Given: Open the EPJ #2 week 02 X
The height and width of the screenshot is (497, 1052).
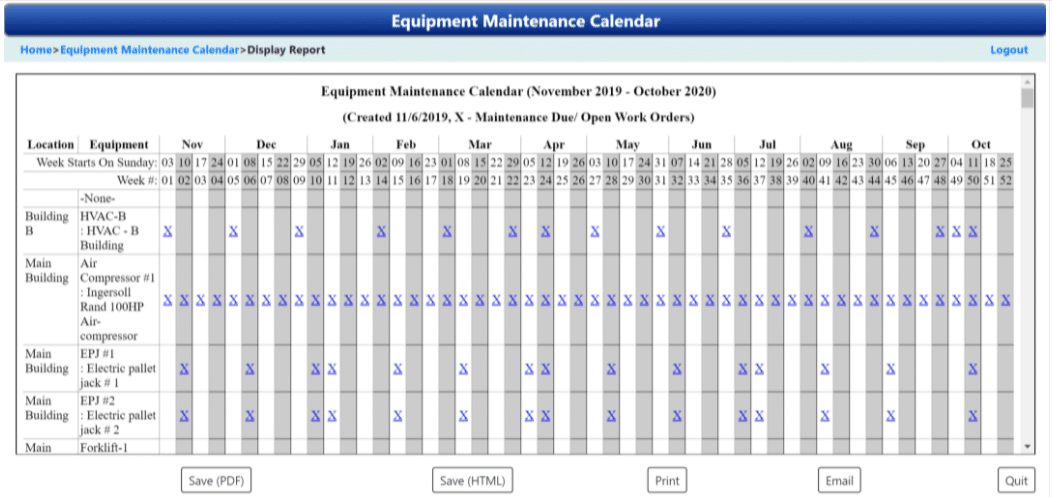Looking at the screenshot, I should point(184,415).
